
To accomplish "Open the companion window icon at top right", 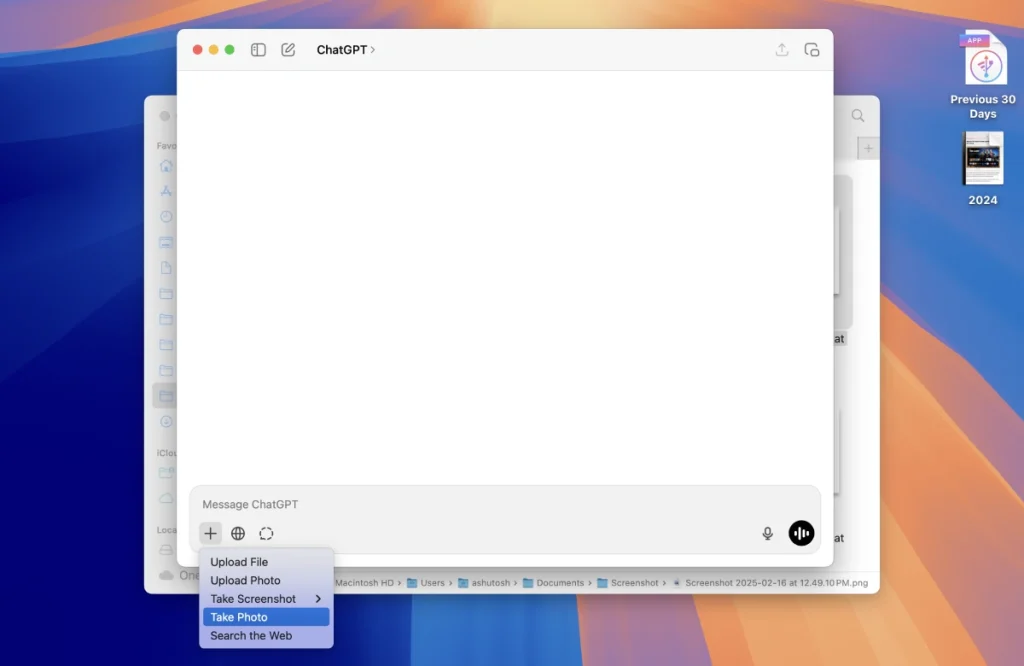I will pyautogui.click(x=812, y=50).
